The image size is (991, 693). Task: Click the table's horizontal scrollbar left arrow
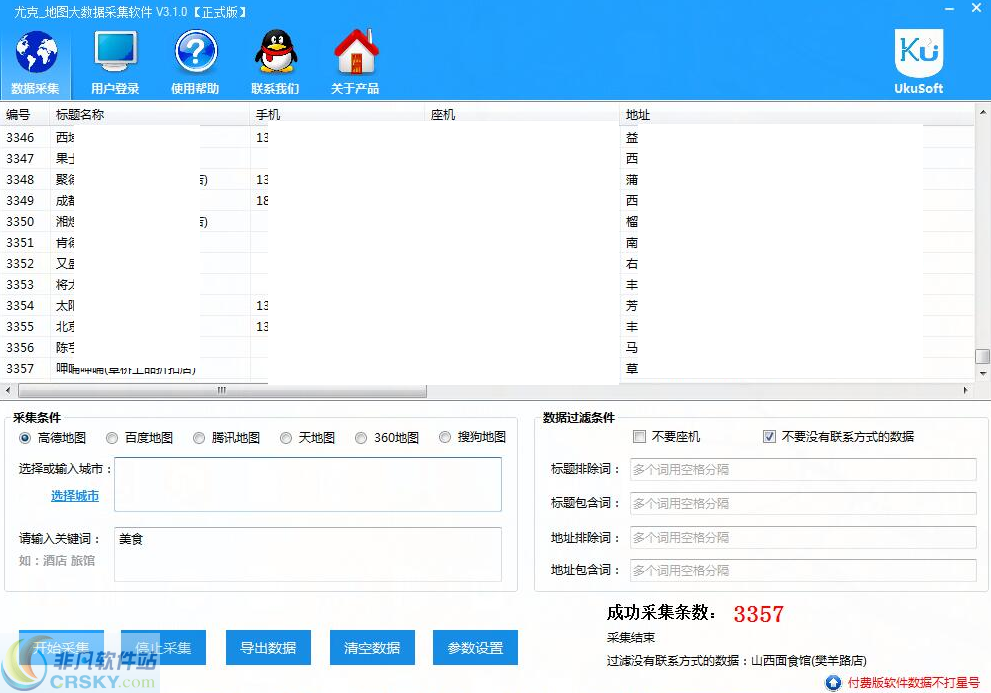tap(8, 391)
